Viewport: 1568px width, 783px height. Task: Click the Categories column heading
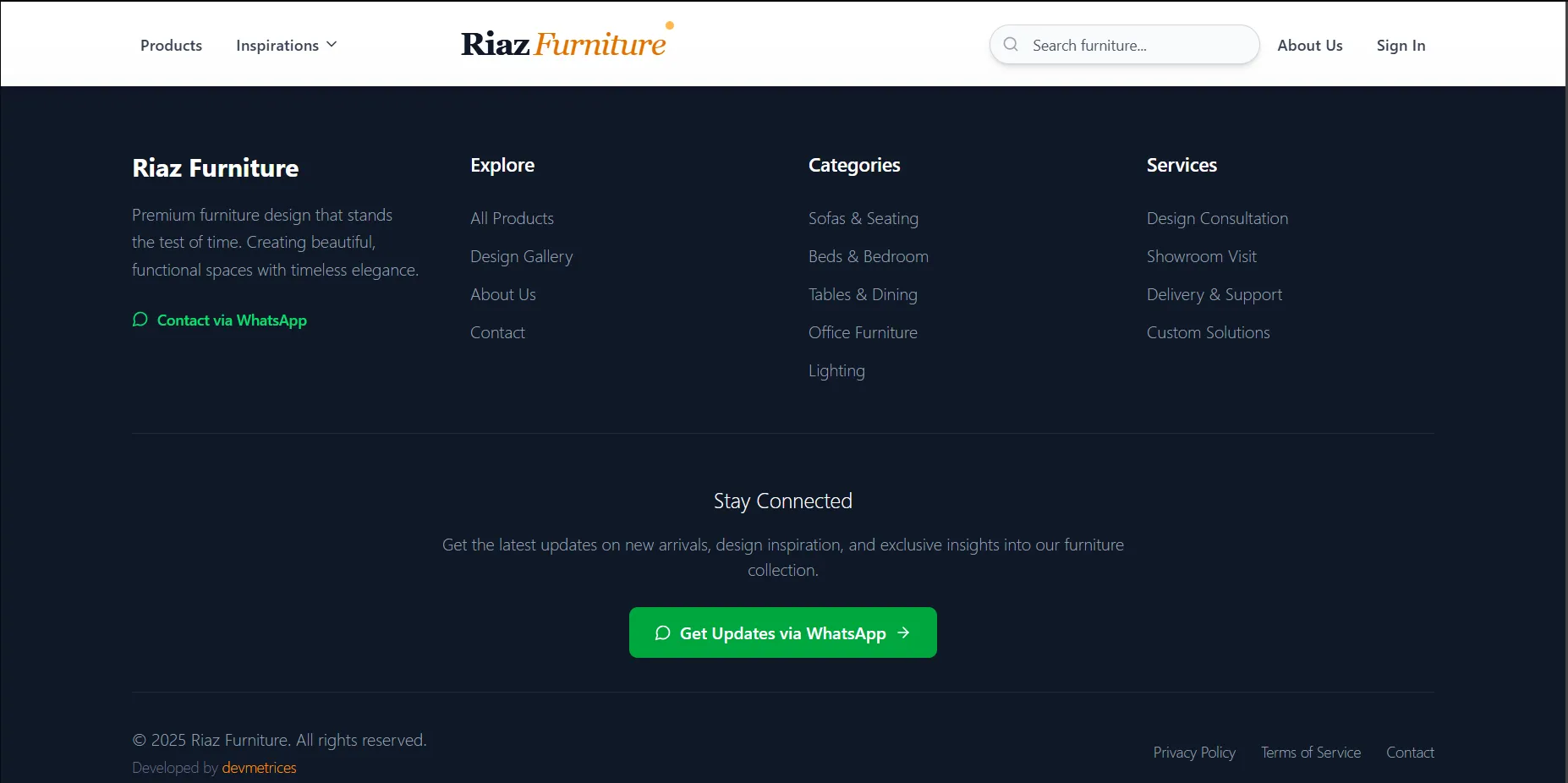[x=854, y=165]
